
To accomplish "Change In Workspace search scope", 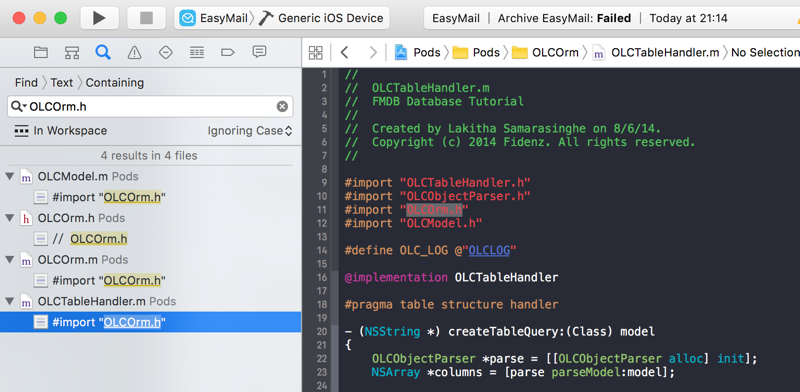I will pos(60,131).
